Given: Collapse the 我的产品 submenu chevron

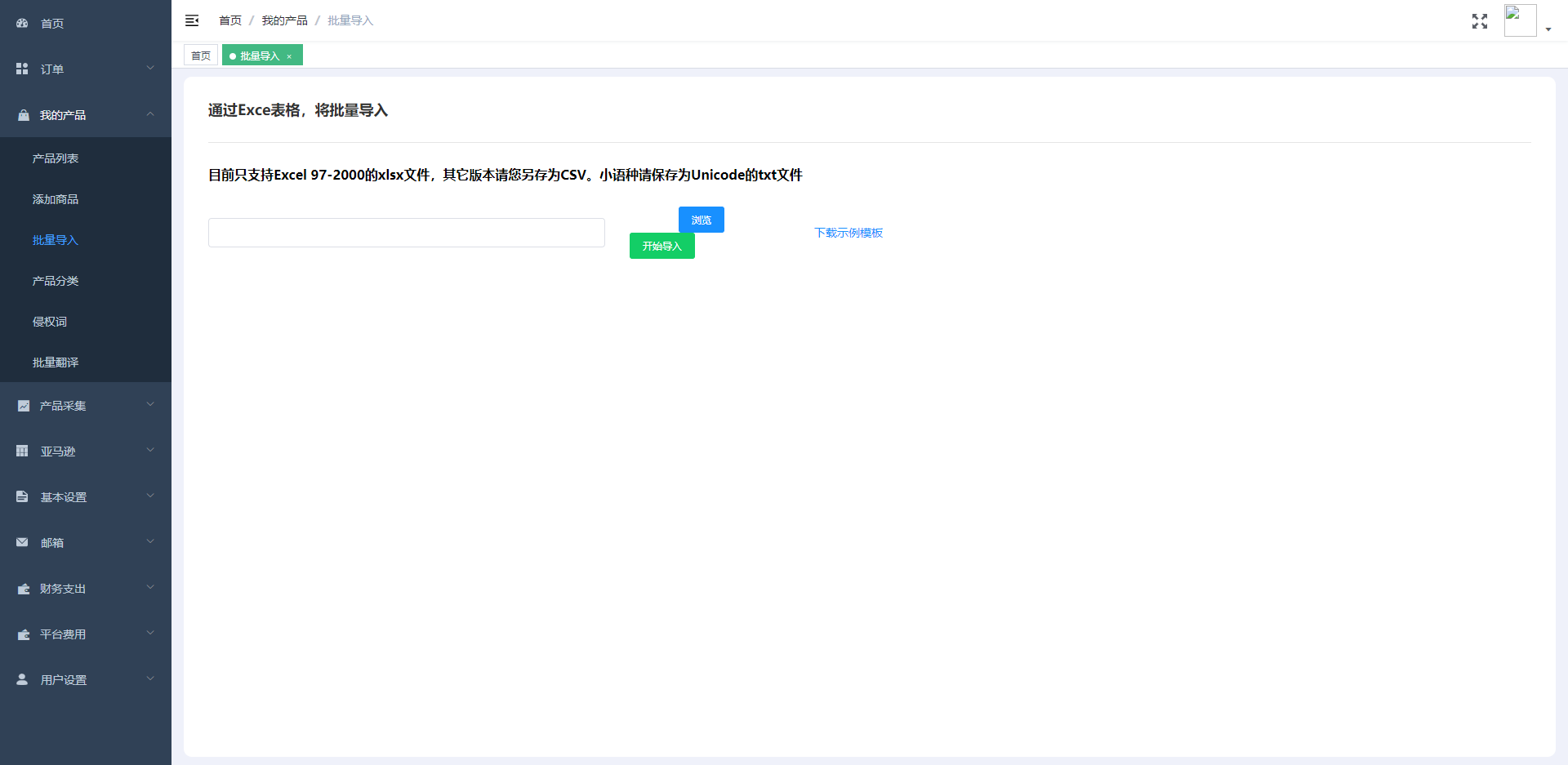Looking at the screenshot, I should tap(150, 114).
